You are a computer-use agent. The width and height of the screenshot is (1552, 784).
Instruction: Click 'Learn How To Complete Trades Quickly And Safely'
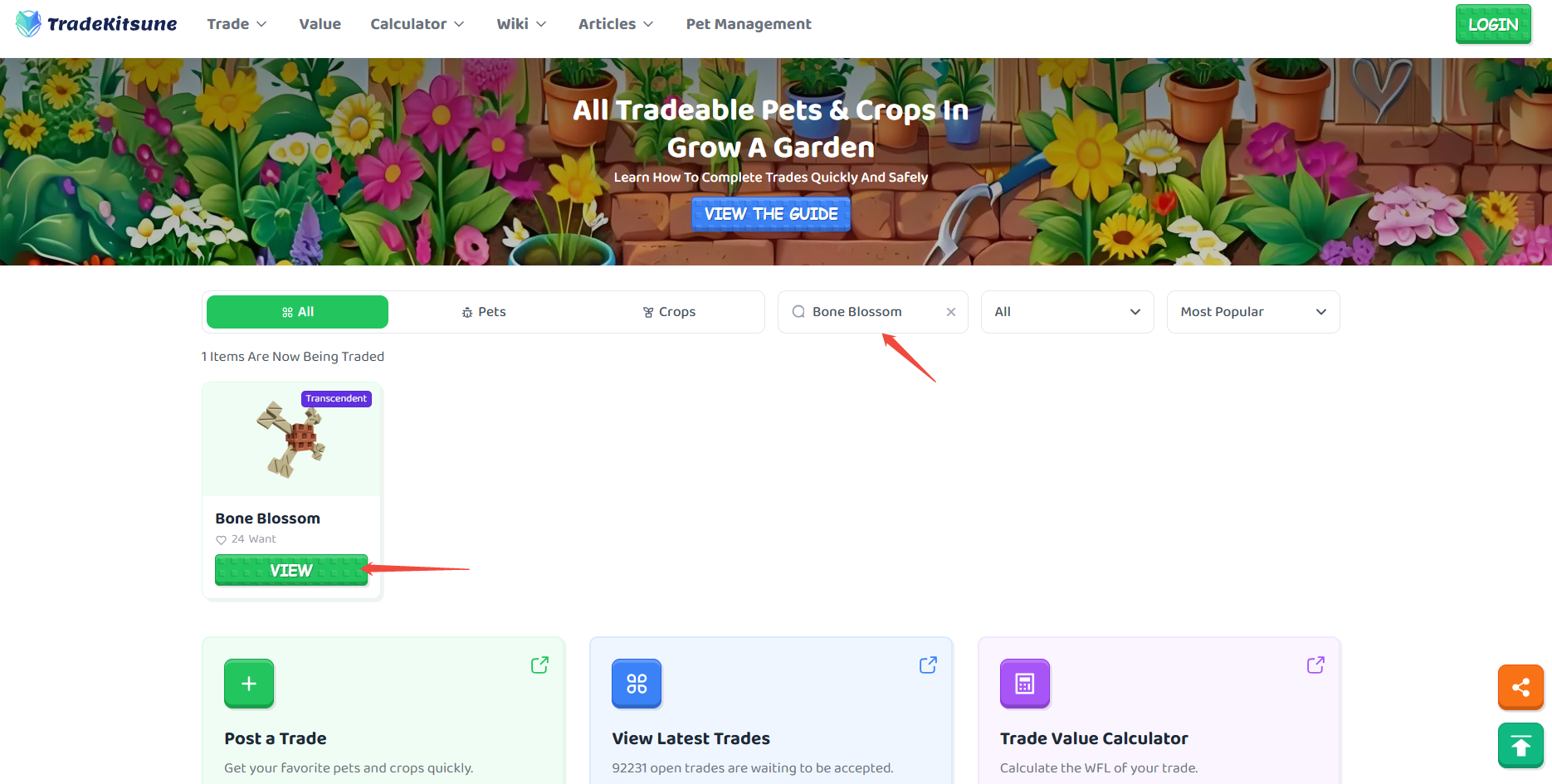point(771,178)
